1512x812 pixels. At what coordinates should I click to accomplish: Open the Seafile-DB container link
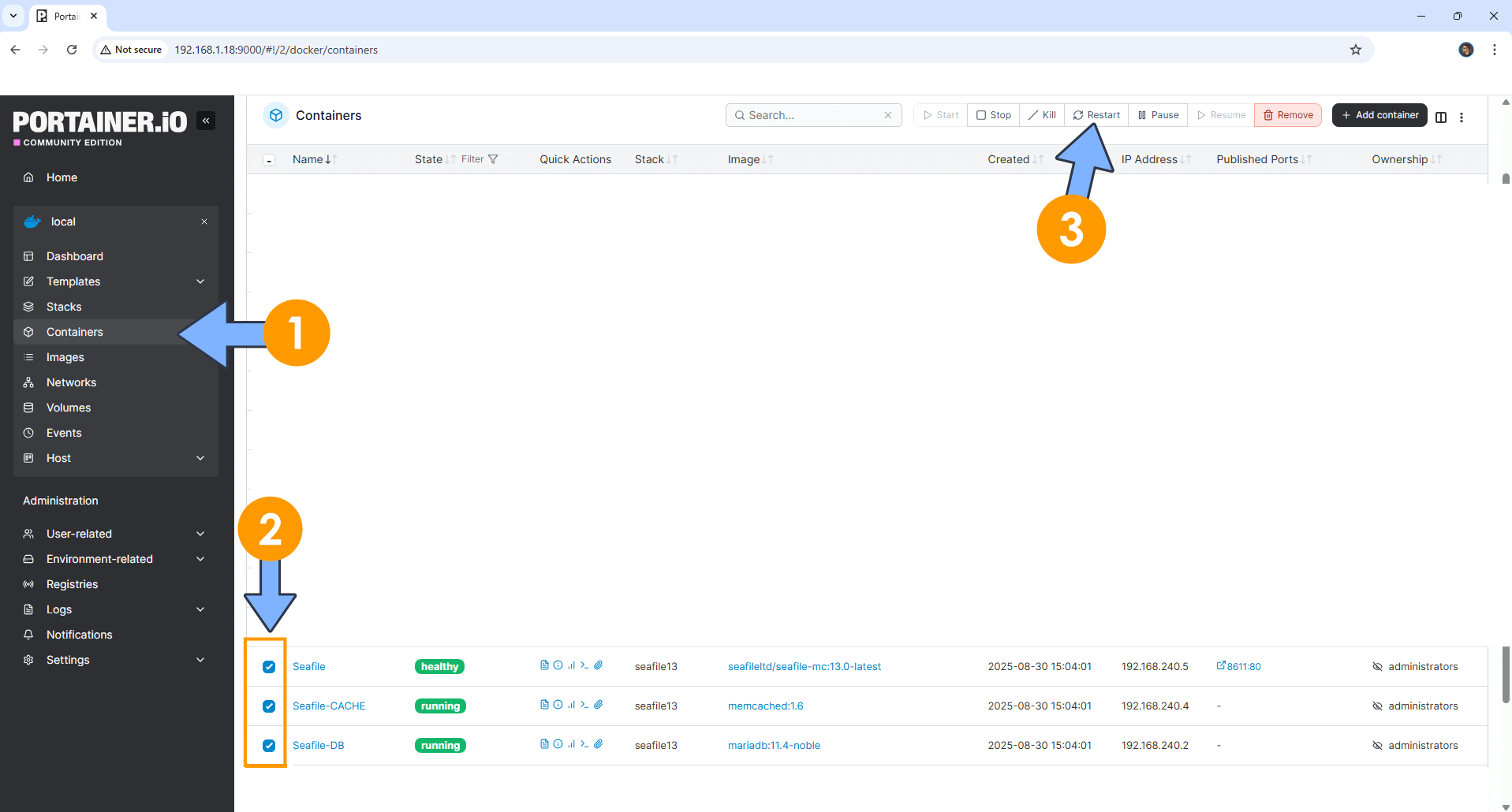318,745
